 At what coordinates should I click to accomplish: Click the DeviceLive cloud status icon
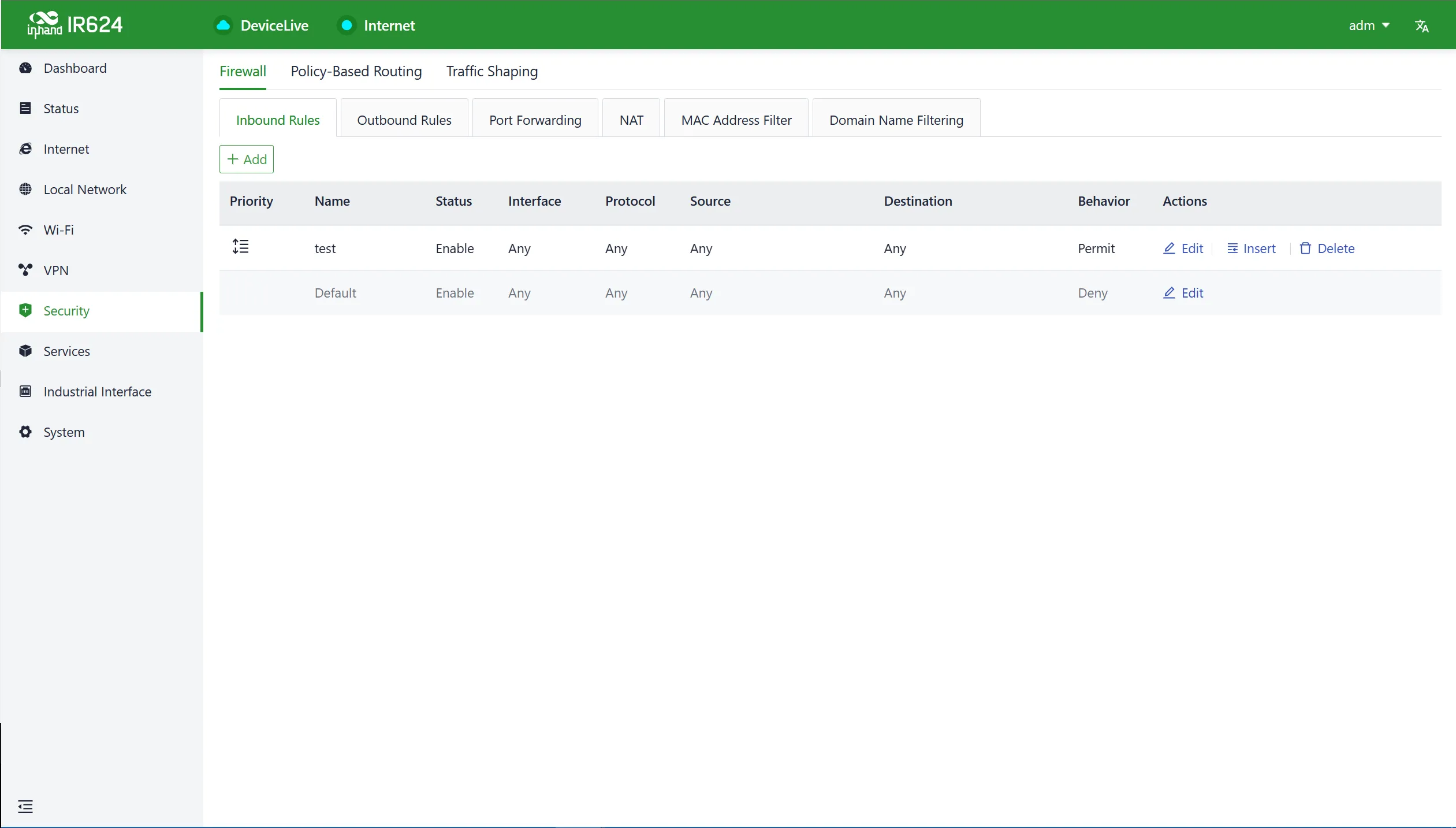(223, 25)
